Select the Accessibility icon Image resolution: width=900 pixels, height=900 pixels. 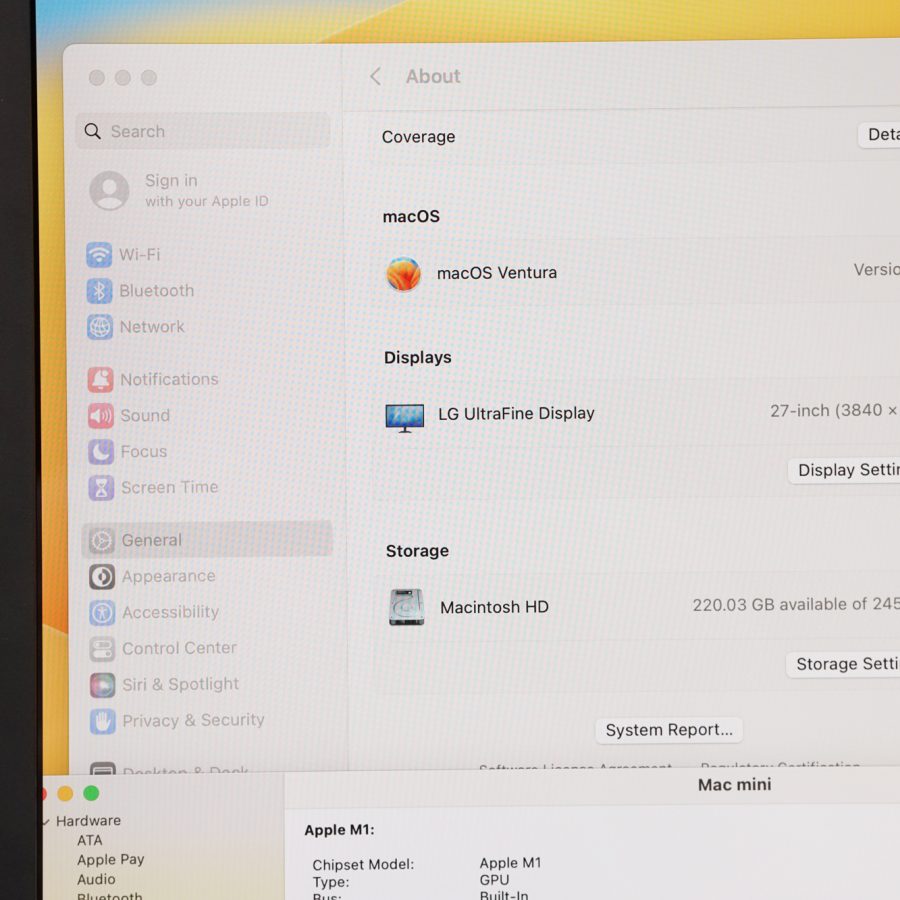[x=102, y=613]
